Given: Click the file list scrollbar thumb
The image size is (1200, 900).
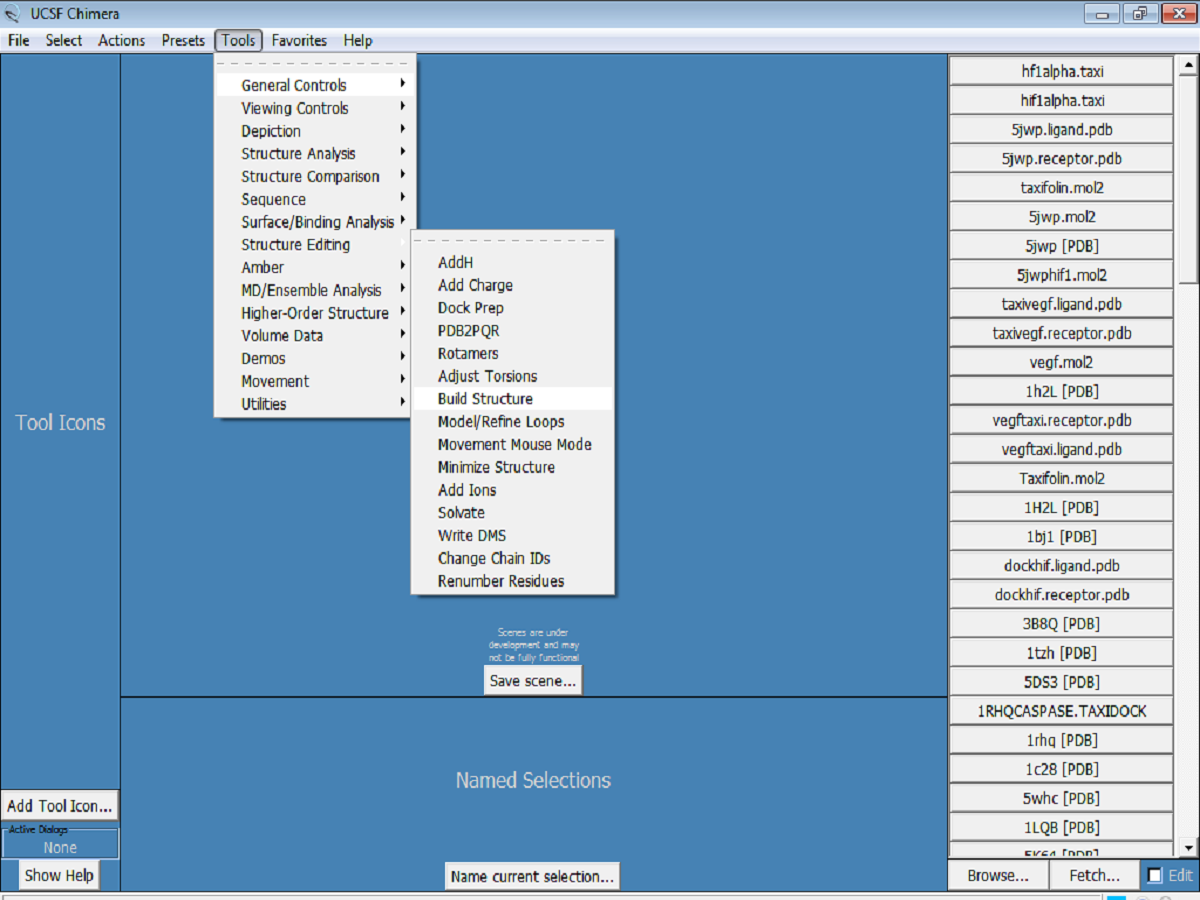Looking at the screenshot, I should coord(1188,180).
